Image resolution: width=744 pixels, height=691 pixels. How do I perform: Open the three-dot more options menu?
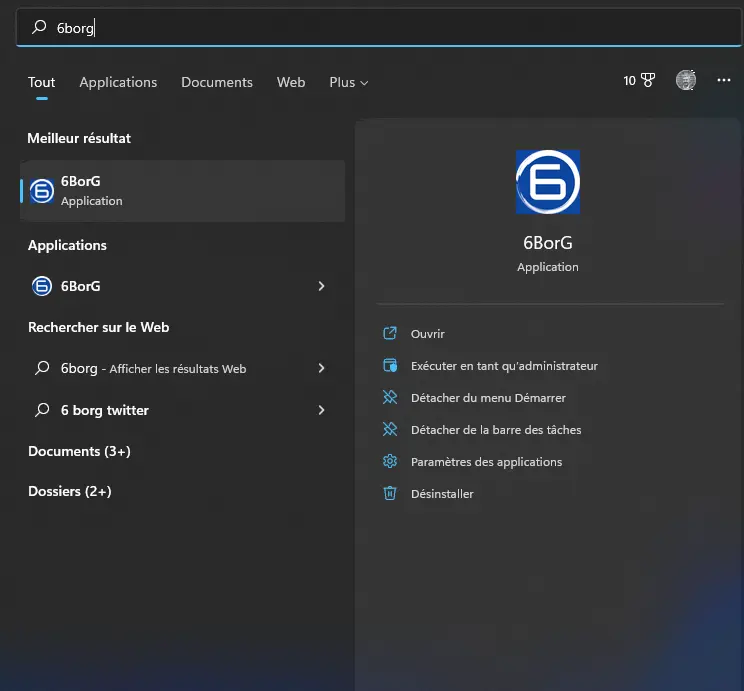[x=724, y=81]
